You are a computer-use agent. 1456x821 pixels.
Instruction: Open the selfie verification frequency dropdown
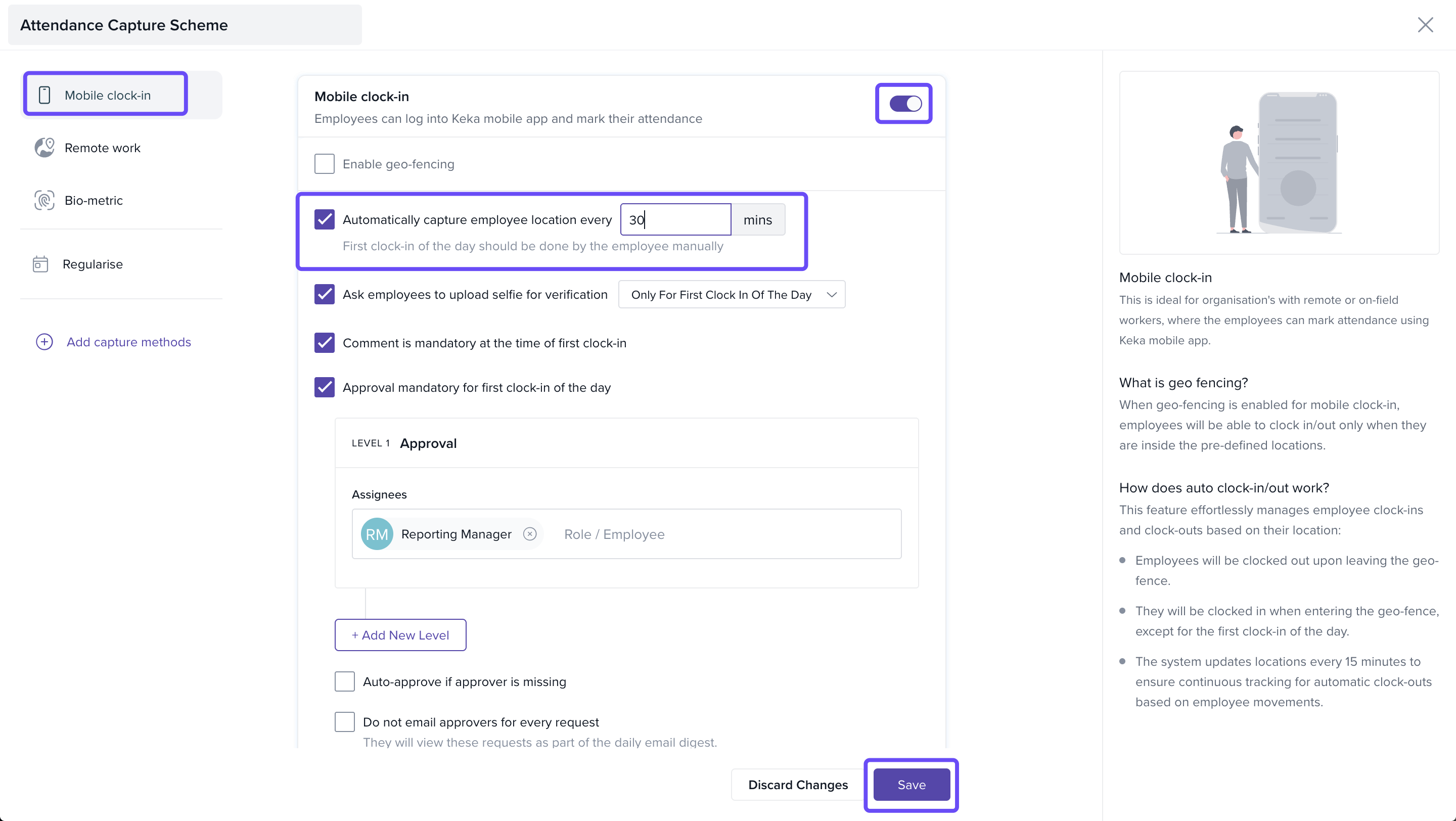(x=732, y=294)
